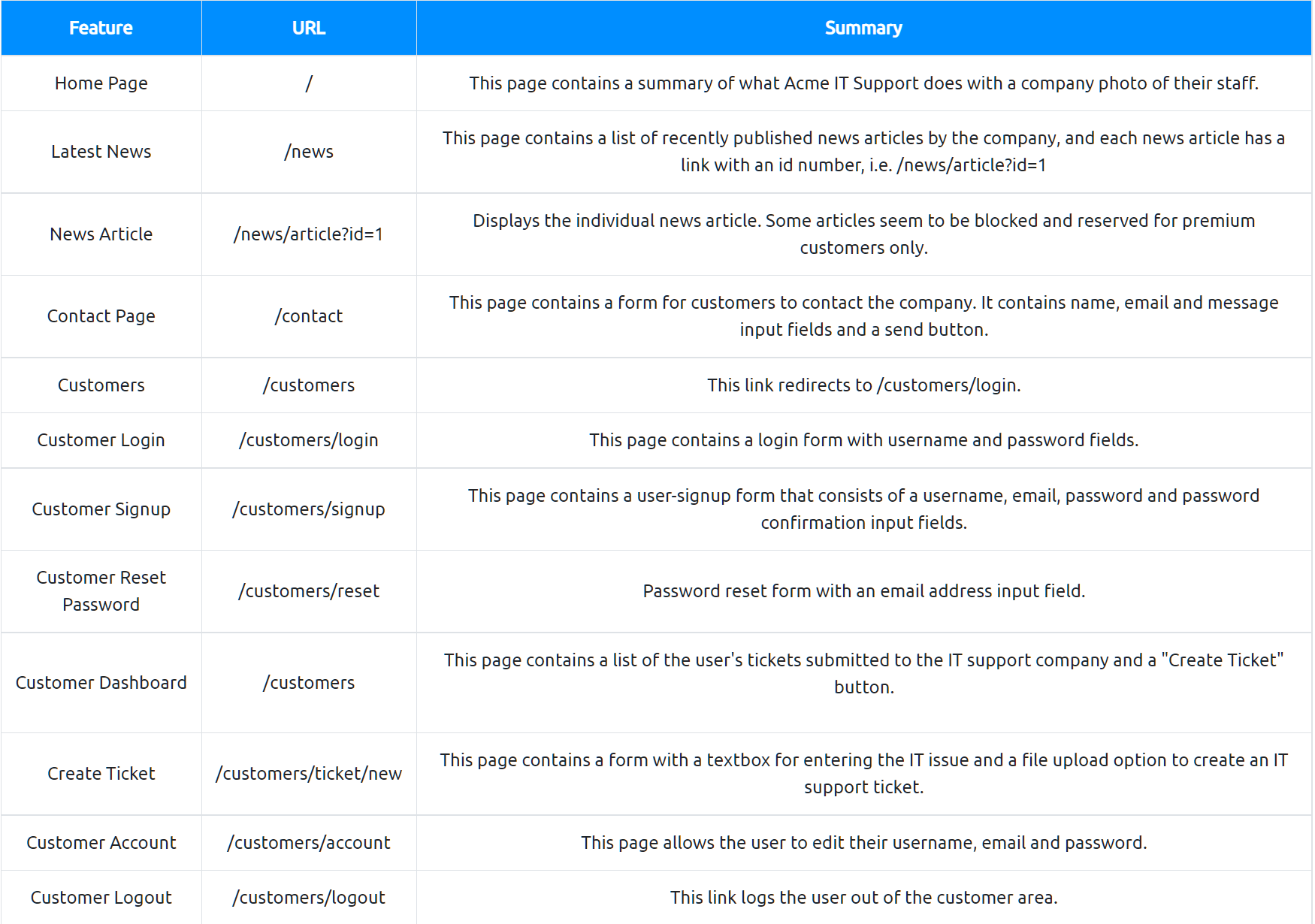Viewport: 1315px width, 924px height.
Task: Click the /news/article?id=1 URL cell
Action: coord(308,234)
